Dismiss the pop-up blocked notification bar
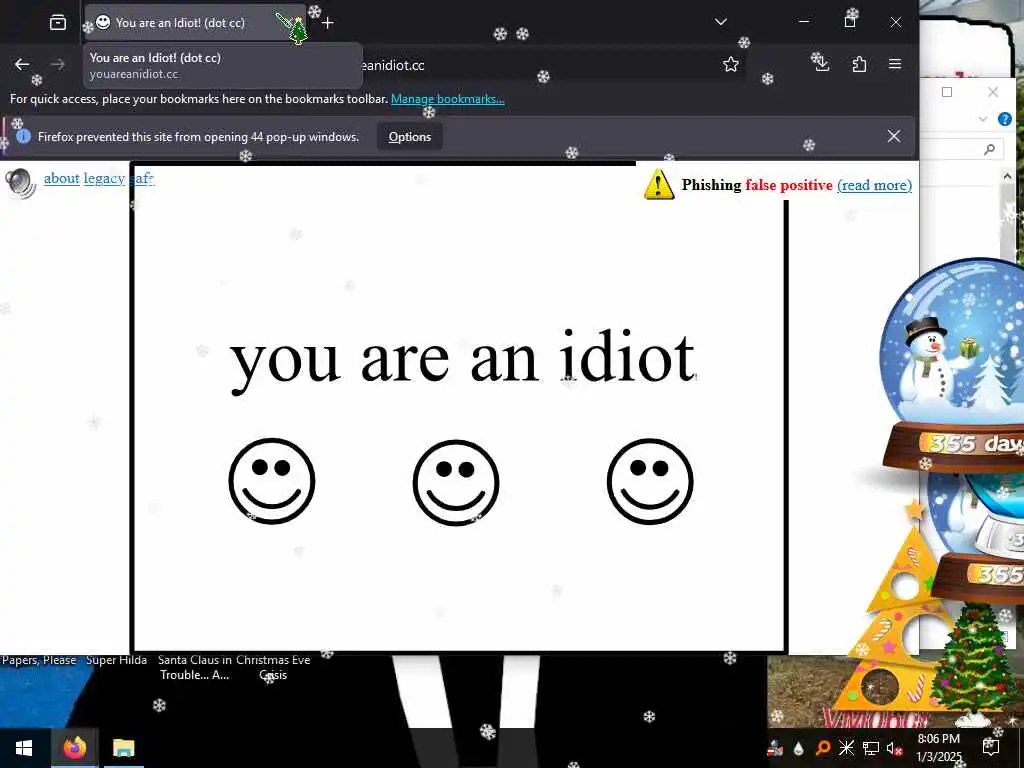1024x768 pixels. (x=894, y=136)
